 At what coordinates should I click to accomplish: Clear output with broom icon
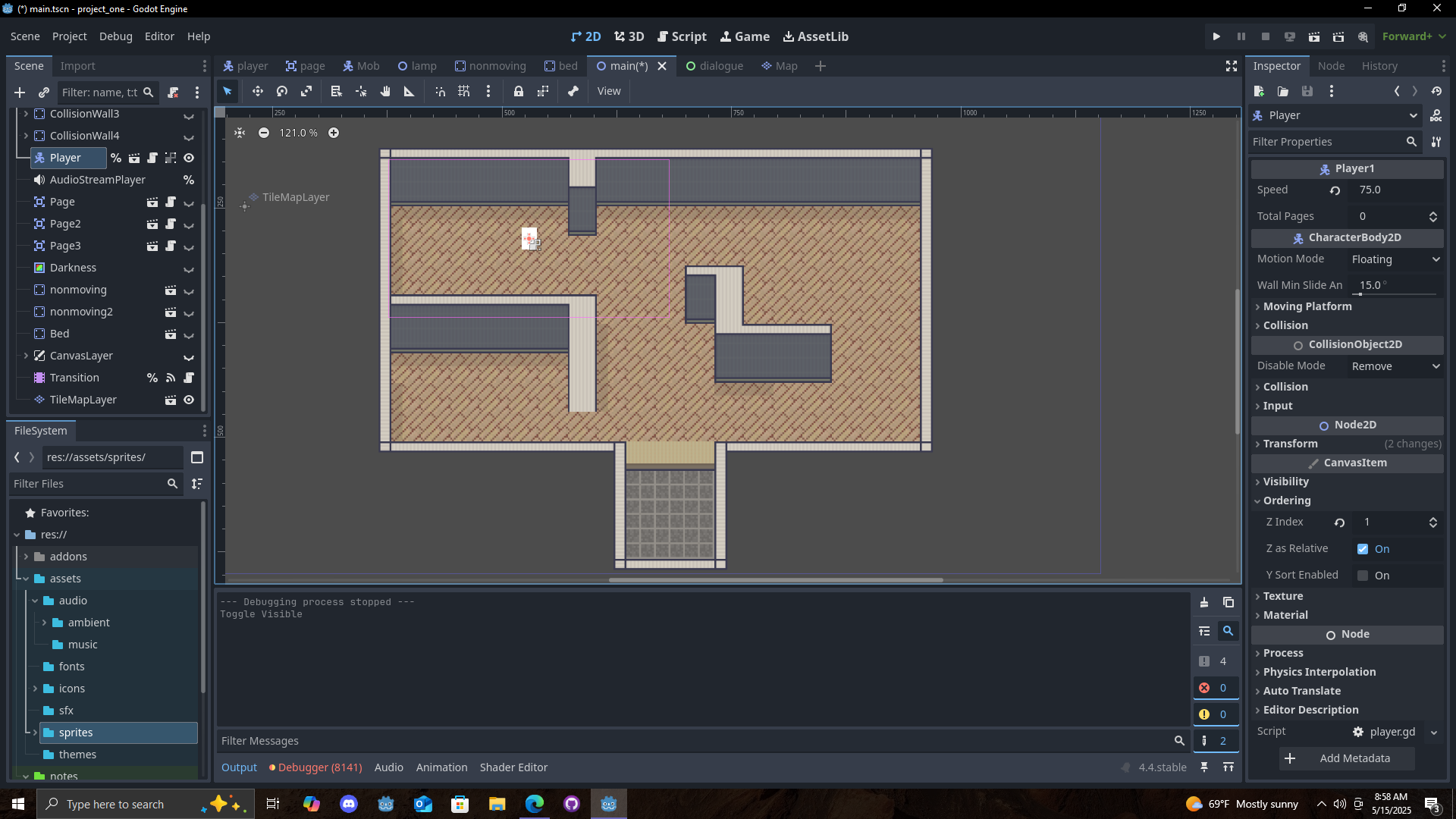pos(1204,603)
